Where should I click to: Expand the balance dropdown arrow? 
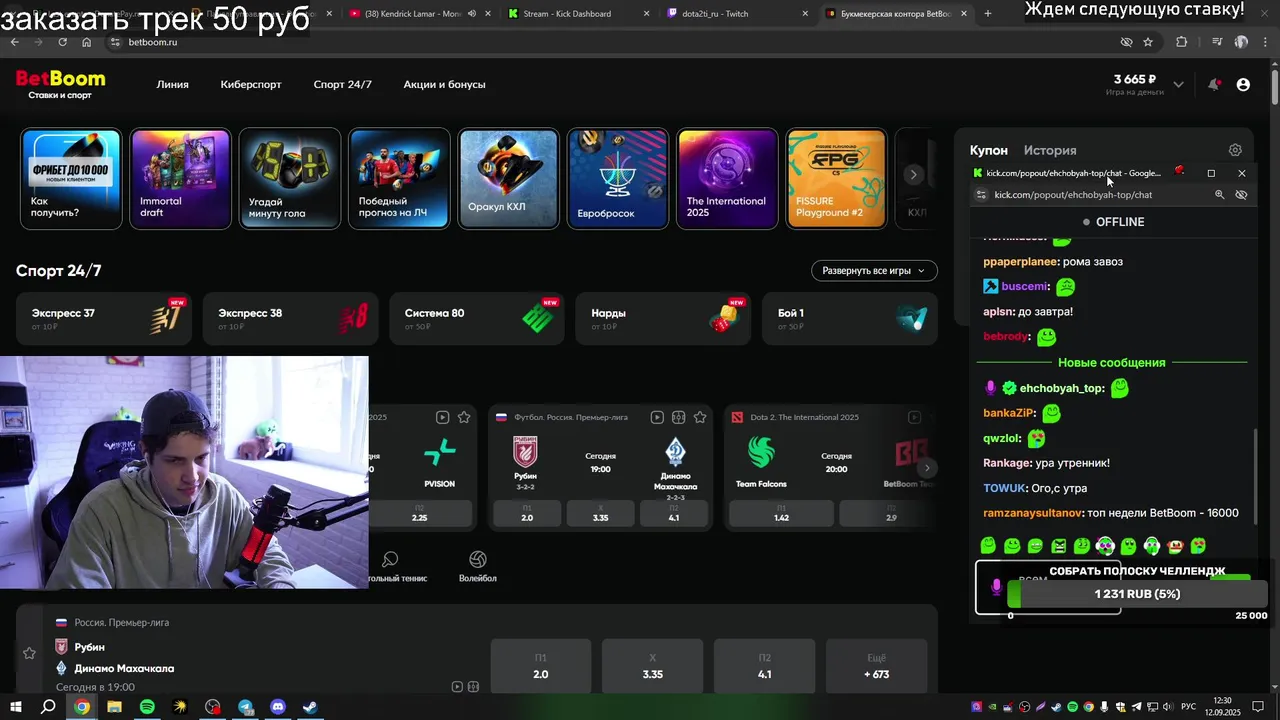[x=1178, y=85]
